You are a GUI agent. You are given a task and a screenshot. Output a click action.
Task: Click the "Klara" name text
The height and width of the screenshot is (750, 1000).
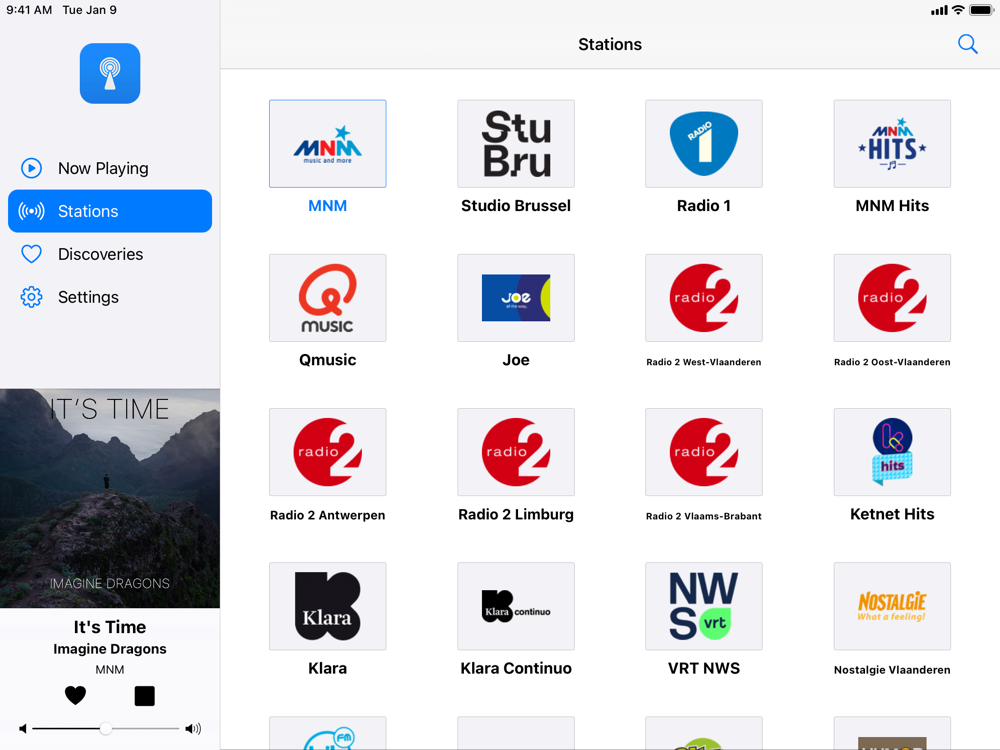point(328,668)
